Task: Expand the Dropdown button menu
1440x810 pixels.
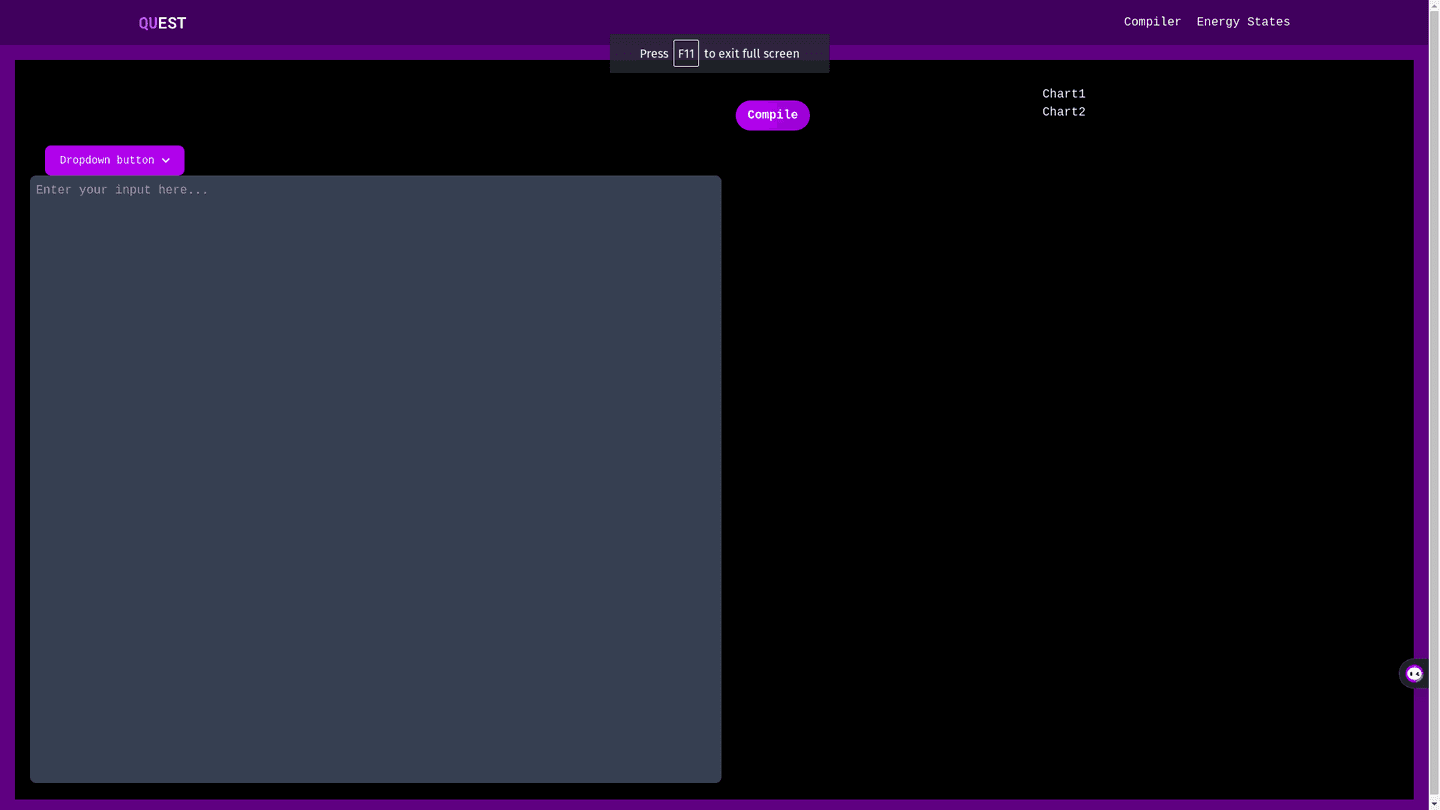Action: [114, 160]
